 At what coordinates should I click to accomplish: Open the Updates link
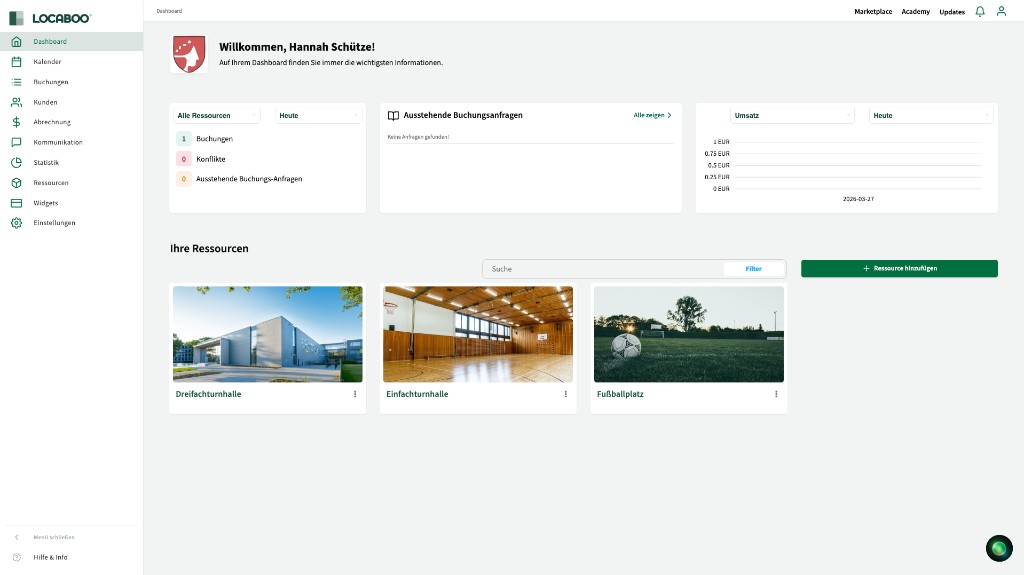952,12
